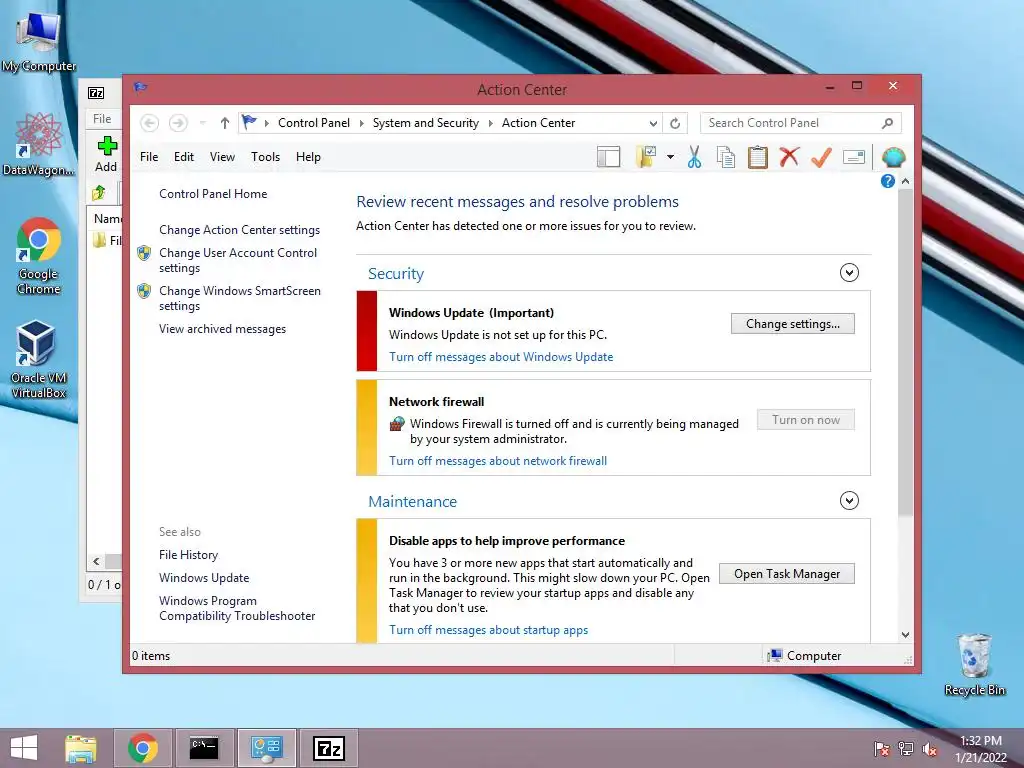Open Command Prompt taskbar icon
The width and height of the screenshot is (1024, 768).
point(204,748)
